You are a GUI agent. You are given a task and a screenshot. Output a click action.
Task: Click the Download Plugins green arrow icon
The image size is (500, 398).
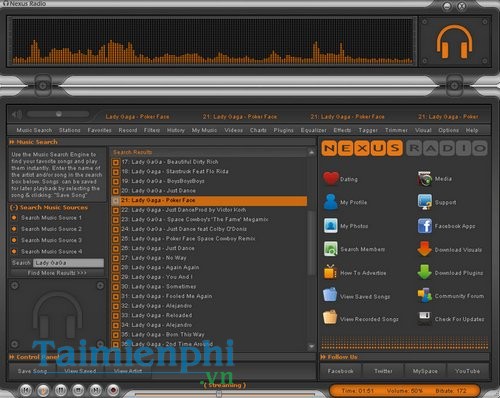pos(424,272)
